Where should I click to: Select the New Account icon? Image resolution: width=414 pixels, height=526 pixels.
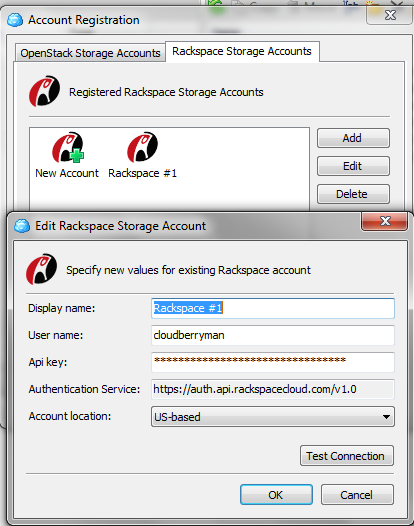tap(68, 148)
